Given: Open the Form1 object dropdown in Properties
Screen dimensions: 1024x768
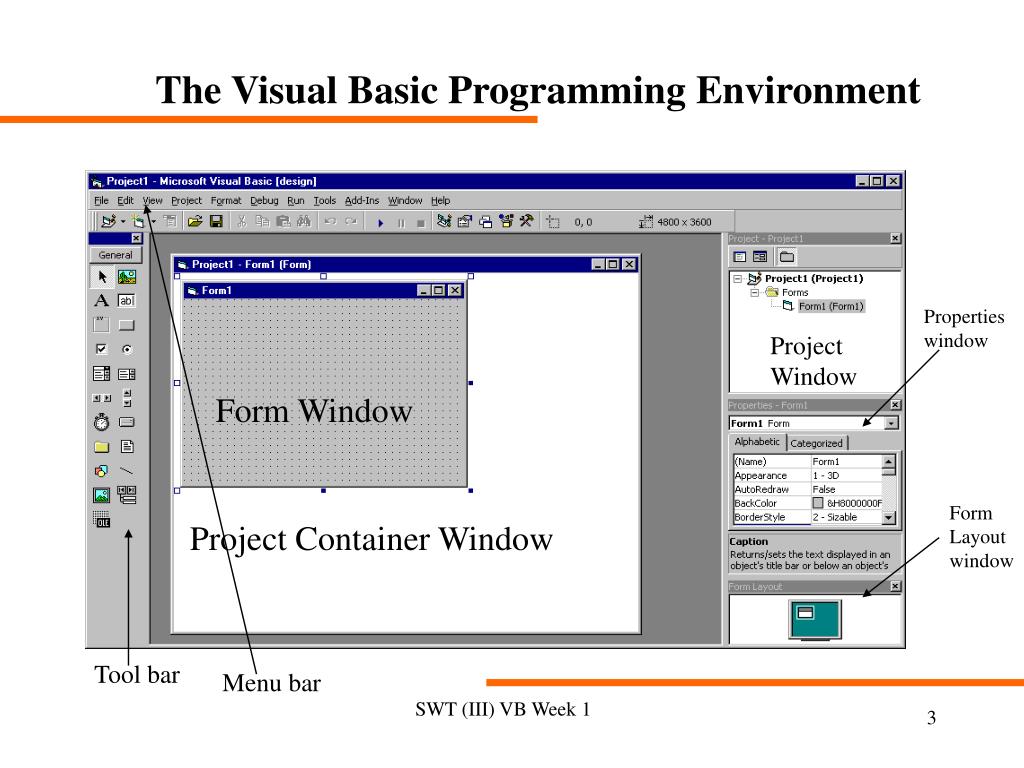Looking at the screenshot, I should pyautogui.click(x=891, y=423).
